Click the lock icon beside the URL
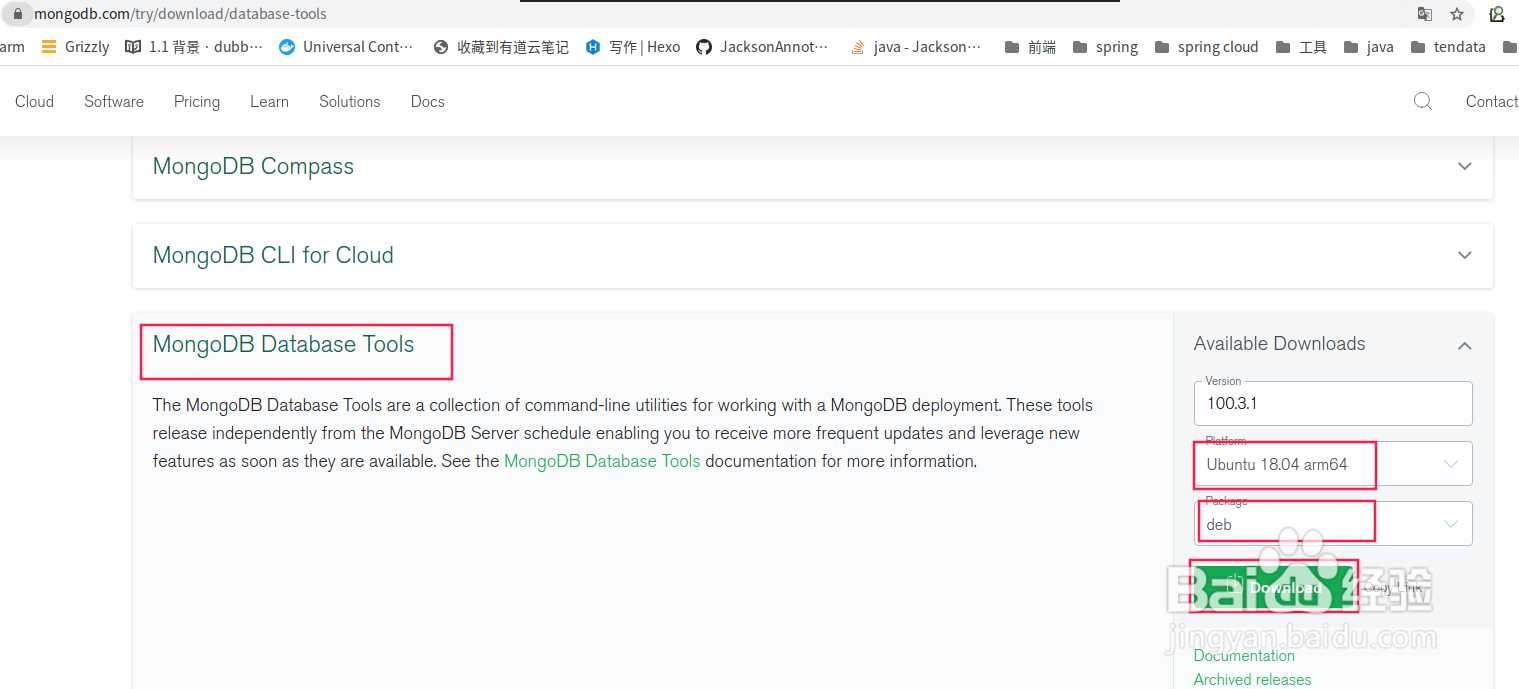 [x=17, y=14]
